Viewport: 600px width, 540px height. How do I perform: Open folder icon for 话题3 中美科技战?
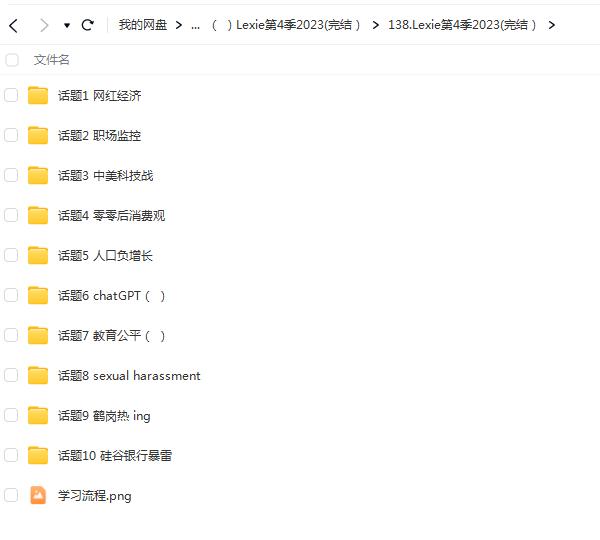[x=38, y=175]
